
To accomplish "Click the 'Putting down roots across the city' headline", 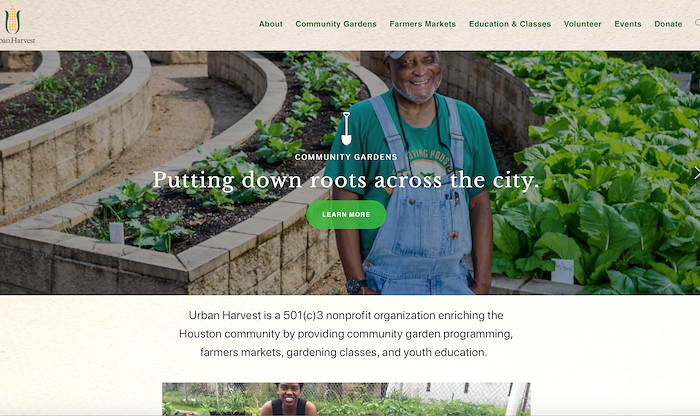I will (x=346, y=180).
